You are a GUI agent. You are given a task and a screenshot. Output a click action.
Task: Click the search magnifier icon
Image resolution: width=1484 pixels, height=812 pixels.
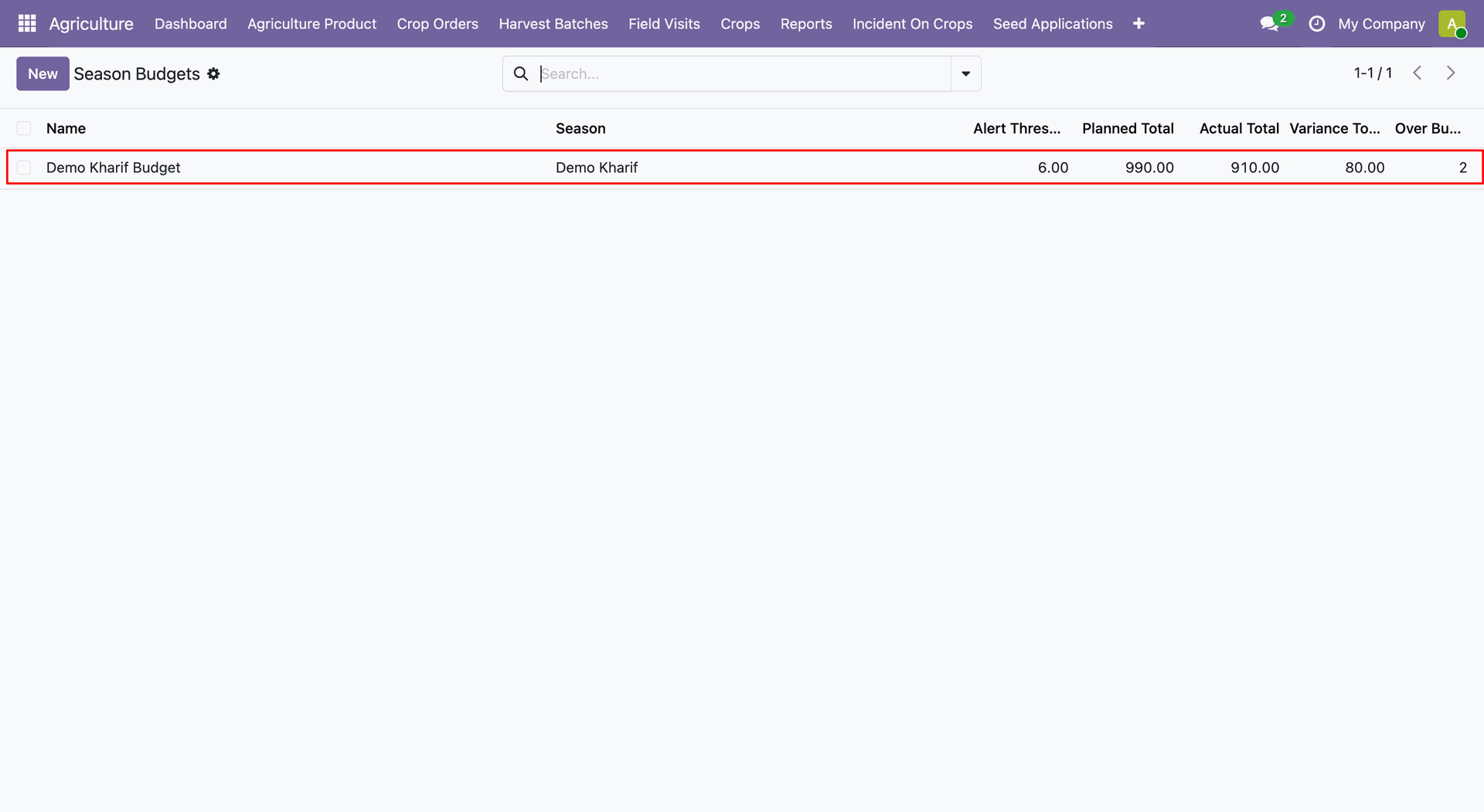(x=521, y=73)
